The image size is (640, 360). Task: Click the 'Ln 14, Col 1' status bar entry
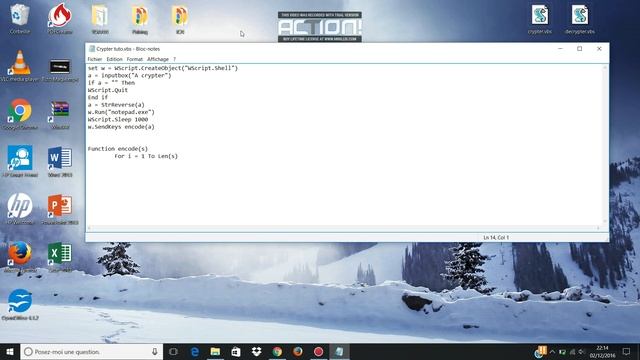point(496,238)
